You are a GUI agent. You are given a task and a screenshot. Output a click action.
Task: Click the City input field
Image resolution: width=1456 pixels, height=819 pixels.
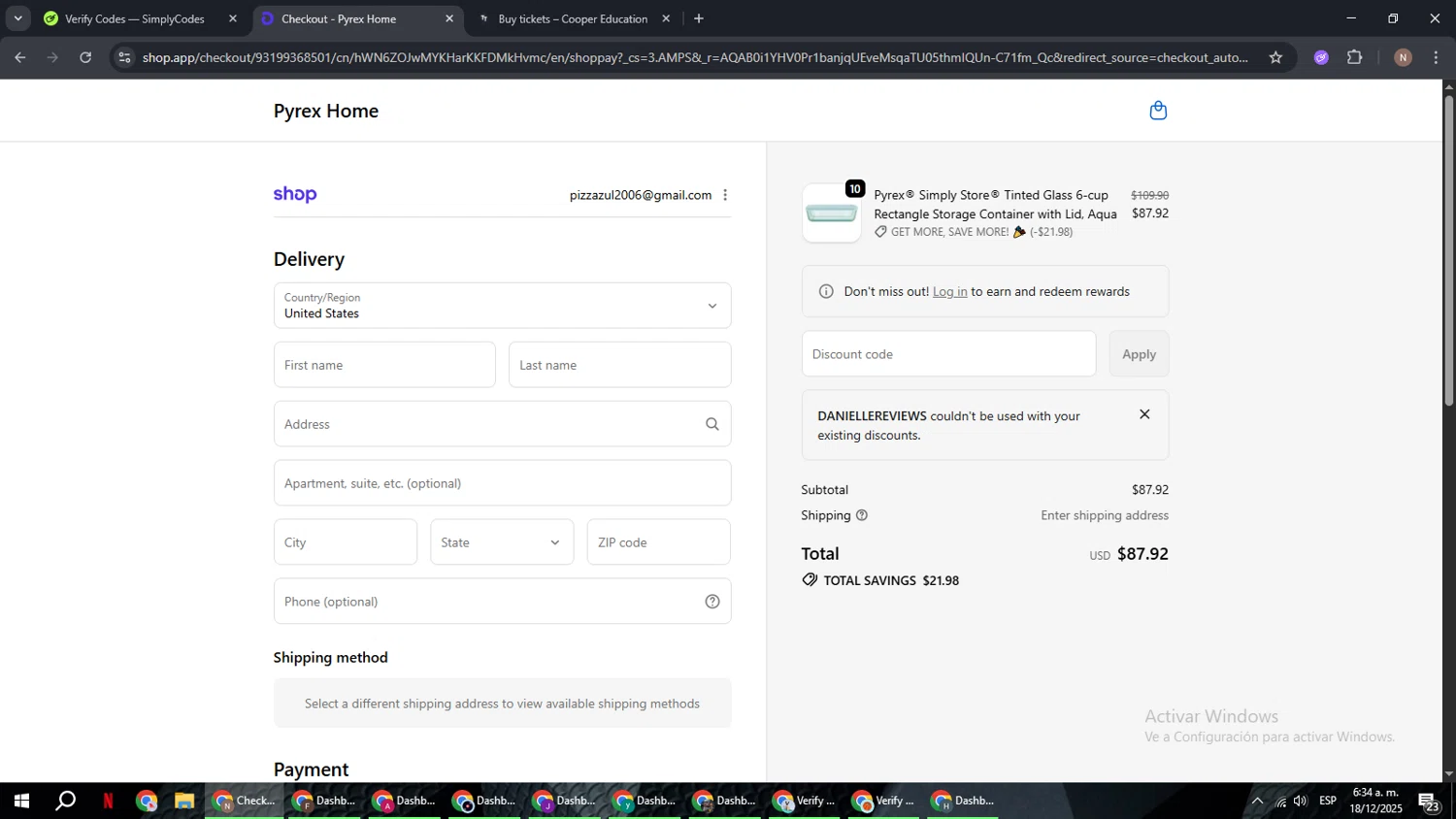coord(346,542)
